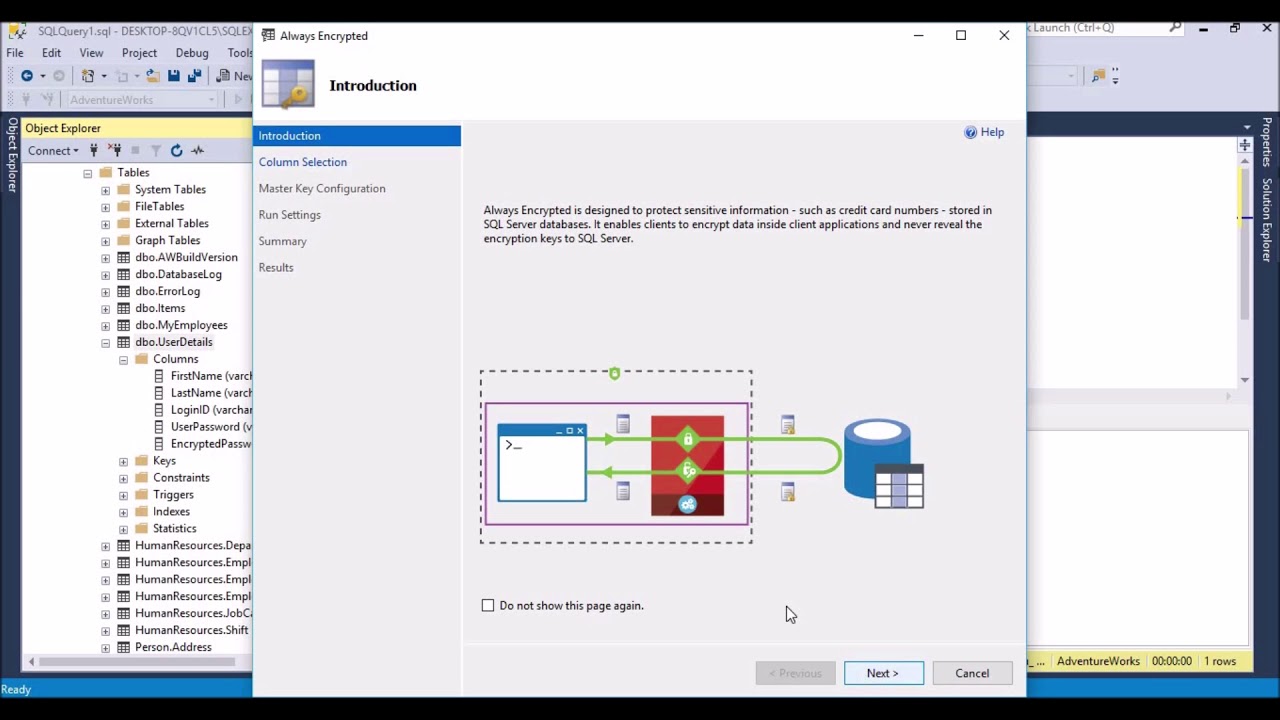1280x720 pixels.
Task: Select the Person.Address table
Action: 173,648
